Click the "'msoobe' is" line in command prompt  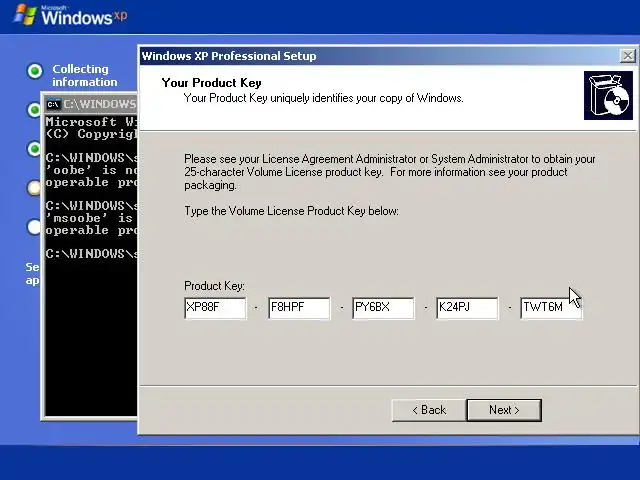(x=91, y=218)
